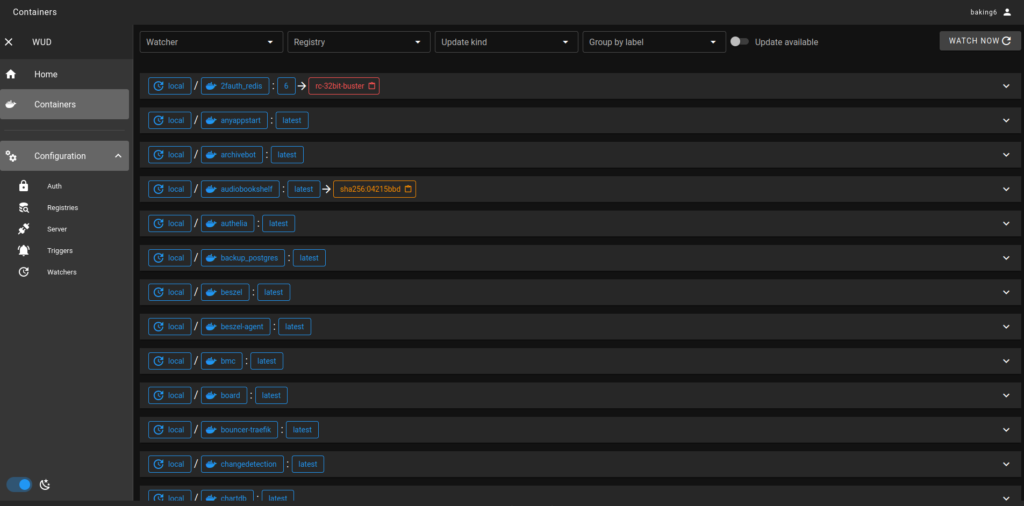Toggle the Update available switch
Image resolution: width=1024 pixels, height=506 pixels.
pyautogui.click(x=739, y=42)
